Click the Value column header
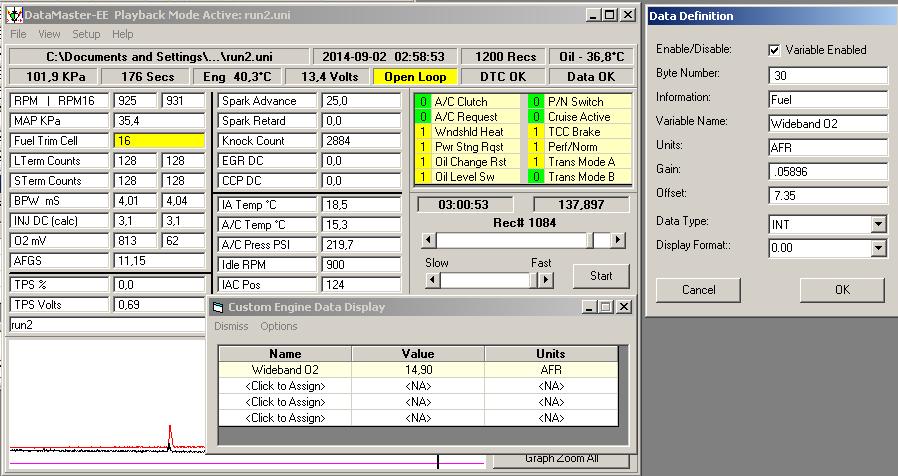 (x=418, y=354)
